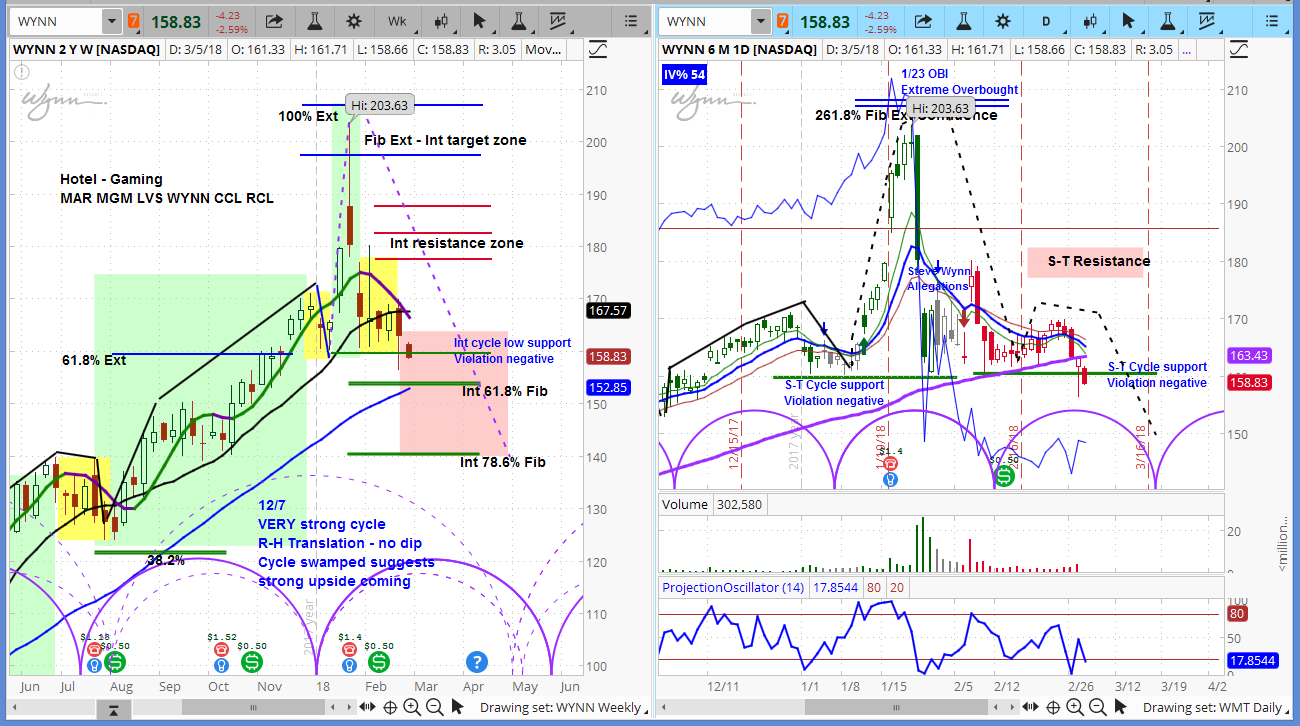Image resolution: width=1300 pixels, height=726 pixels.
Task: Open D timeframe dropdown on right chart
Action: coord(1045,21)
